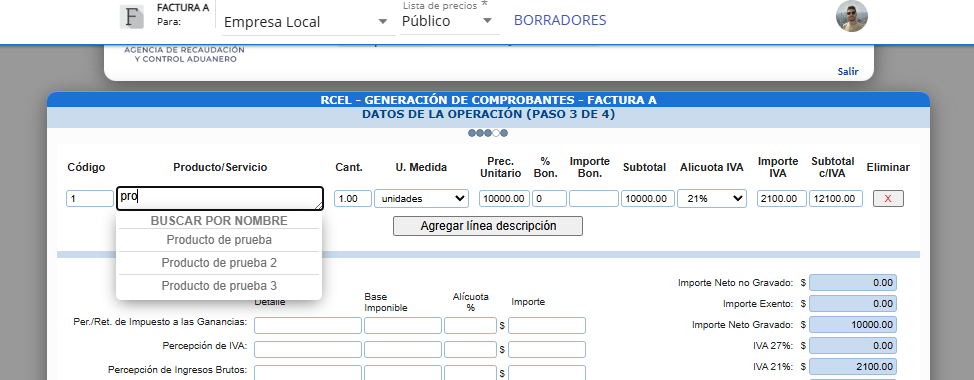Select suggestion Producto de prueba 3
The height and width of the screenshot is (380, 974).
(219, 286)
